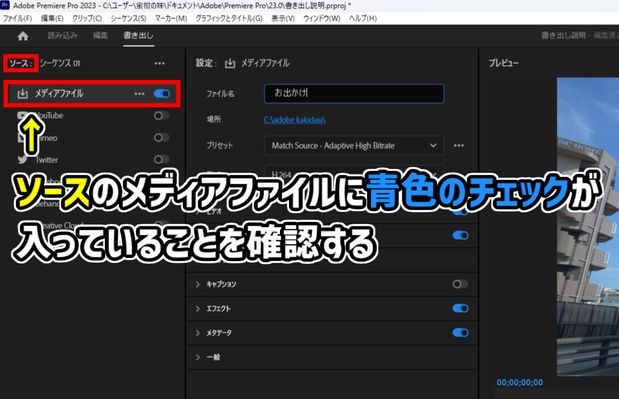This screenshot has height=399, width=619.
Task: Click the preview video thumbnail
Action: click(588, 227)
